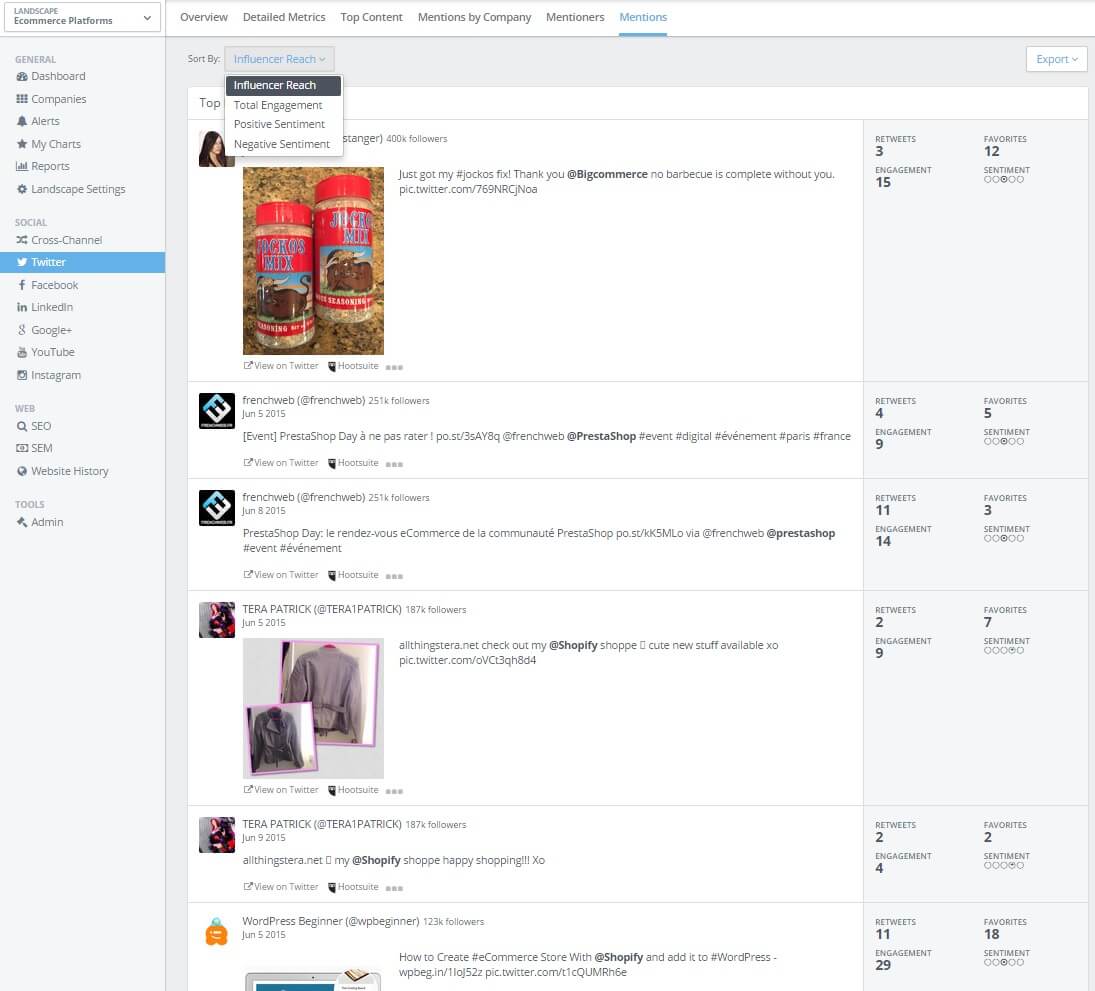Select Cross-Channel shuffle icon
Viewport: 1095px width, 991px height.
point(22,240)
